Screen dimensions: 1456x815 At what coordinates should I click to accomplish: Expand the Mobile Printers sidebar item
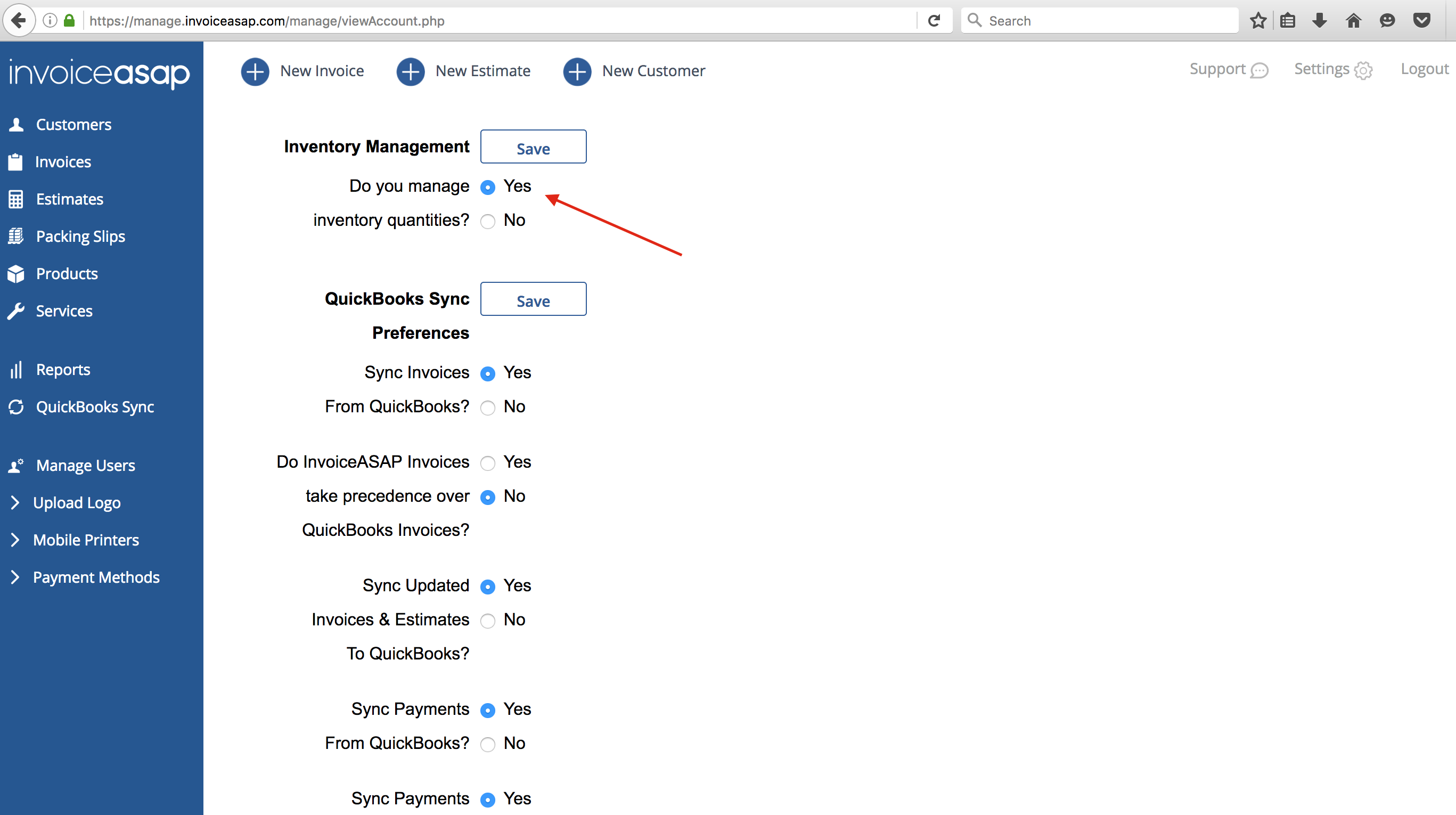(x=85, y=540)
